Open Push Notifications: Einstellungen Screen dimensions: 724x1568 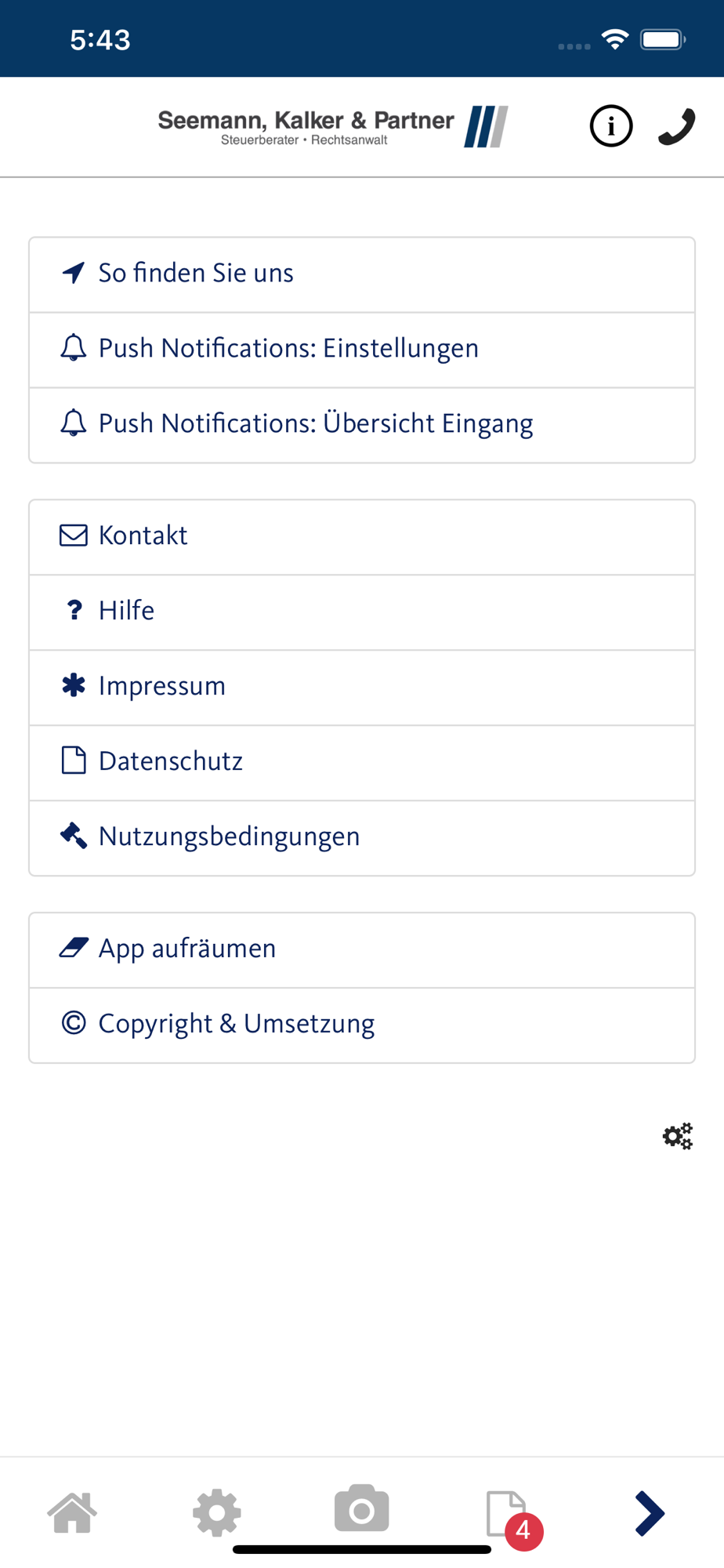coord(362,350)
